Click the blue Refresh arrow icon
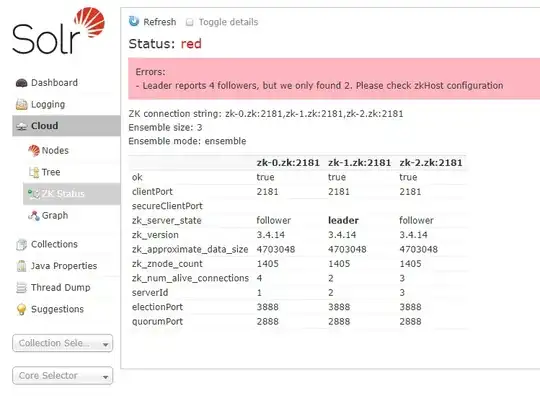 click(x=134, y=21)
